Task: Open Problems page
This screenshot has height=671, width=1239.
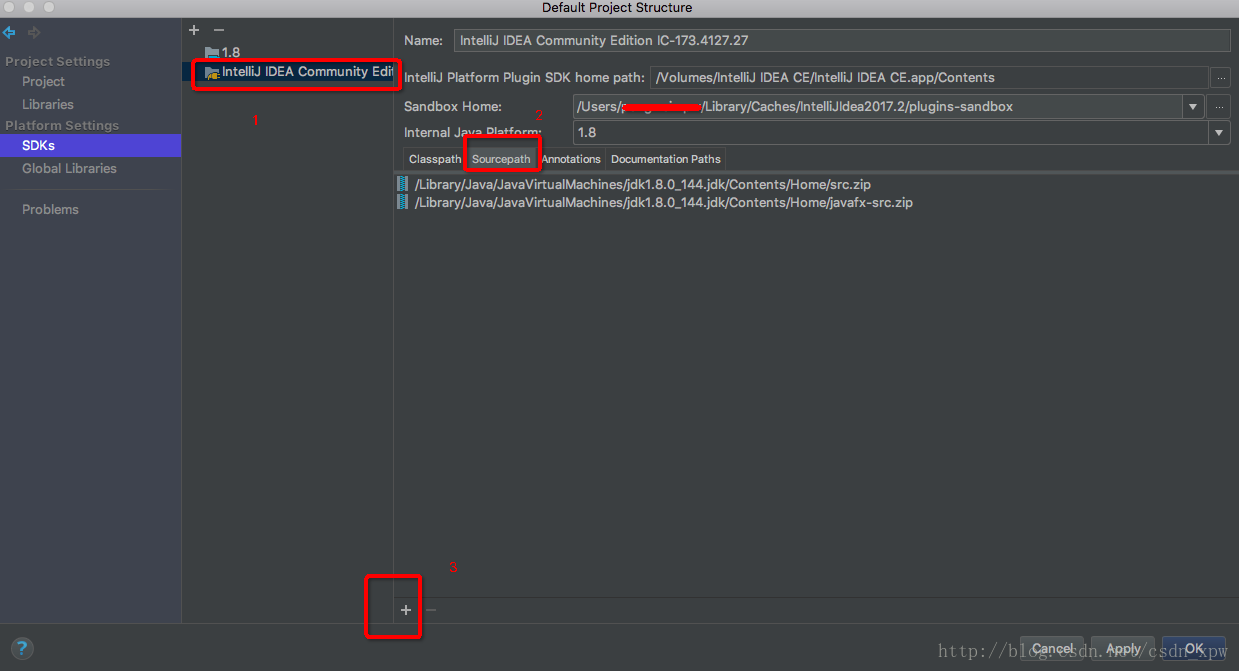Action: pos(50,209)
